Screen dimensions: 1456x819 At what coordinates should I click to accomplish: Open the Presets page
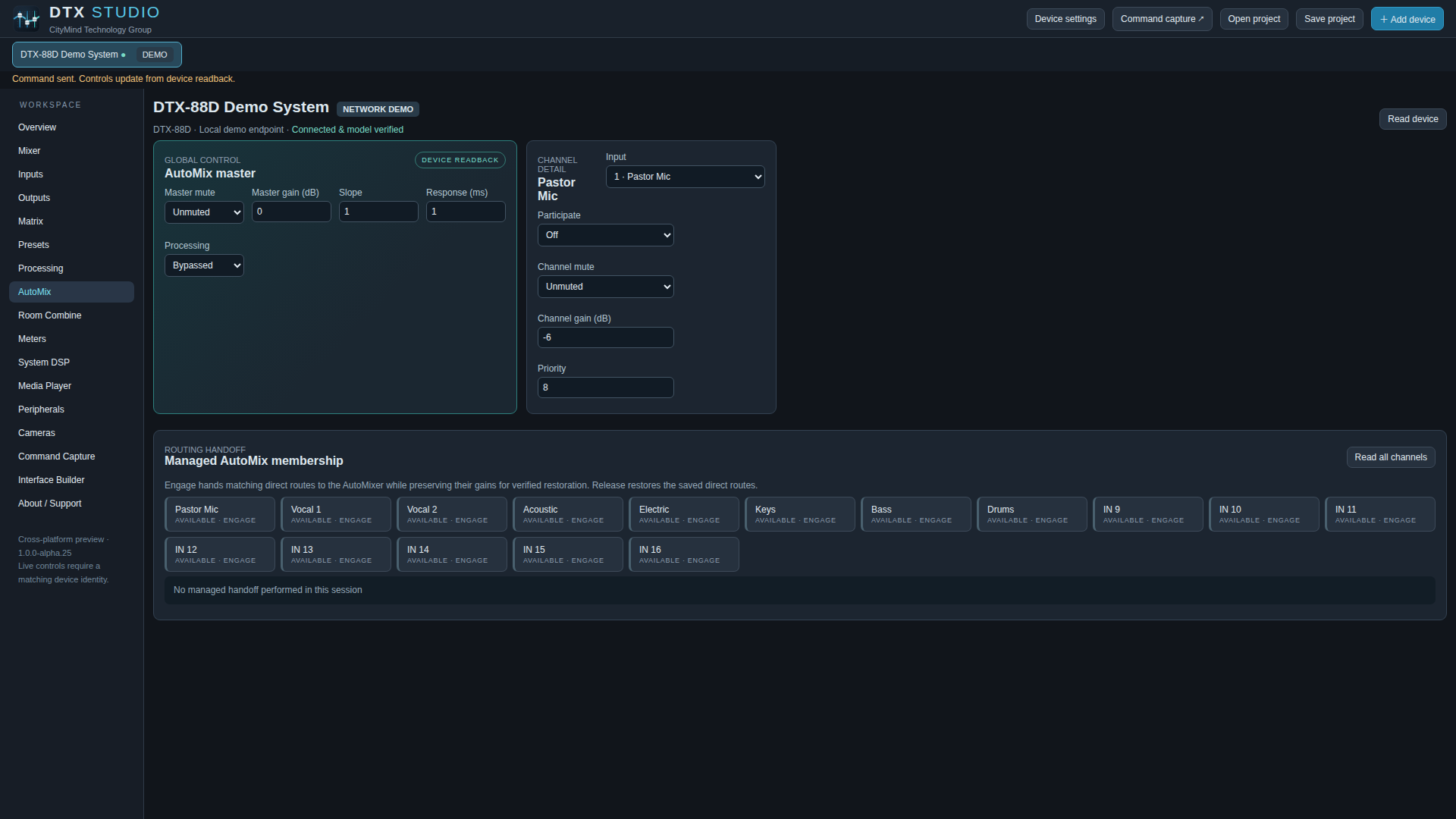[x=71, y=245]
